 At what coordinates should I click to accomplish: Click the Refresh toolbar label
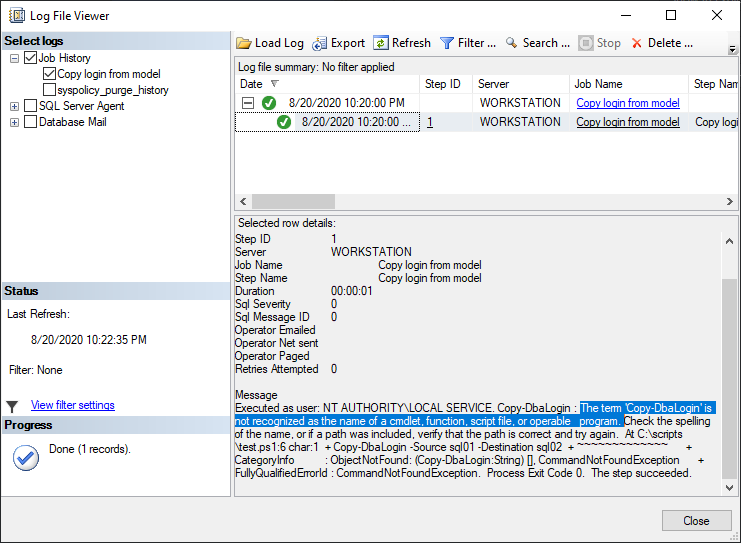[x=411, y=43]
